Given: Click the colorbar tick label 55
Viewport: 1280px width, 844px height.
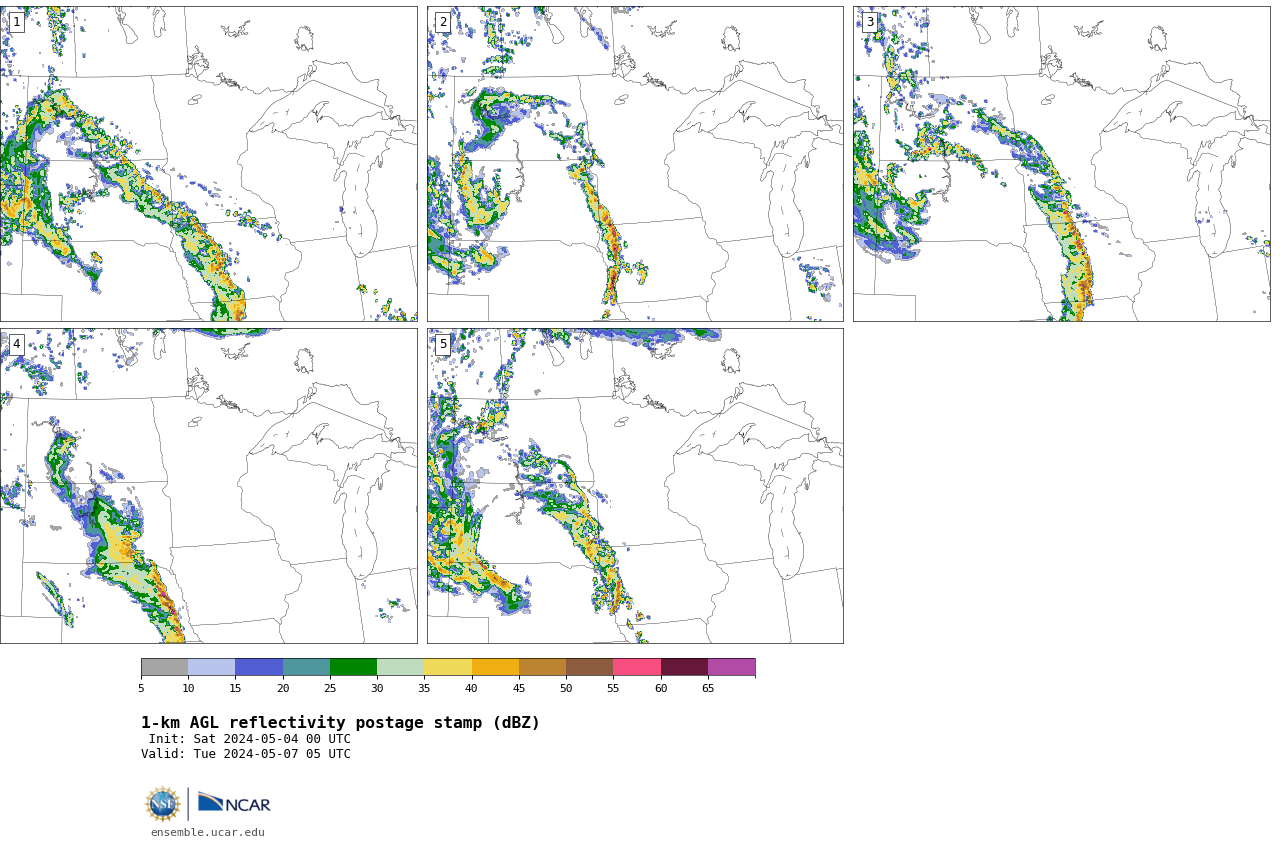Looking at the screenshot, I should (x=613, y=688).
